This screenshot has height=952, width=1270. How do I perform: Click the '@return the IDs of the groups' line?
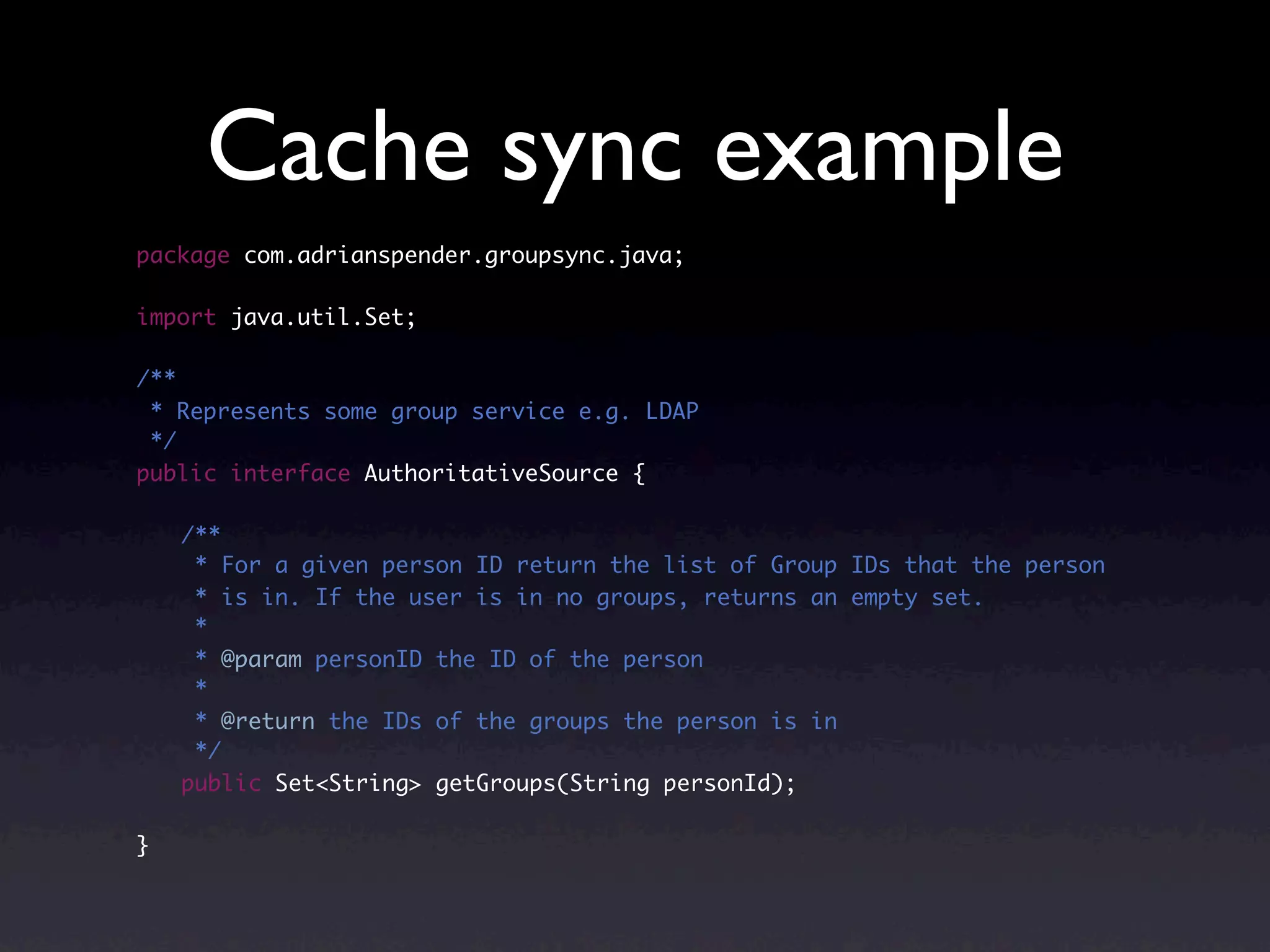[x=517, y=721]
